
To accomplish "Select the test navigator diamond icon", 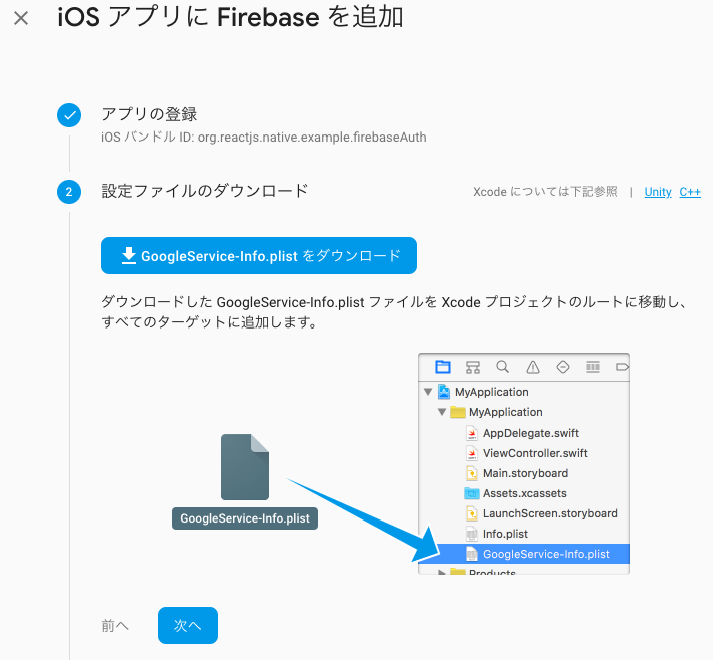I will [563, 367].
